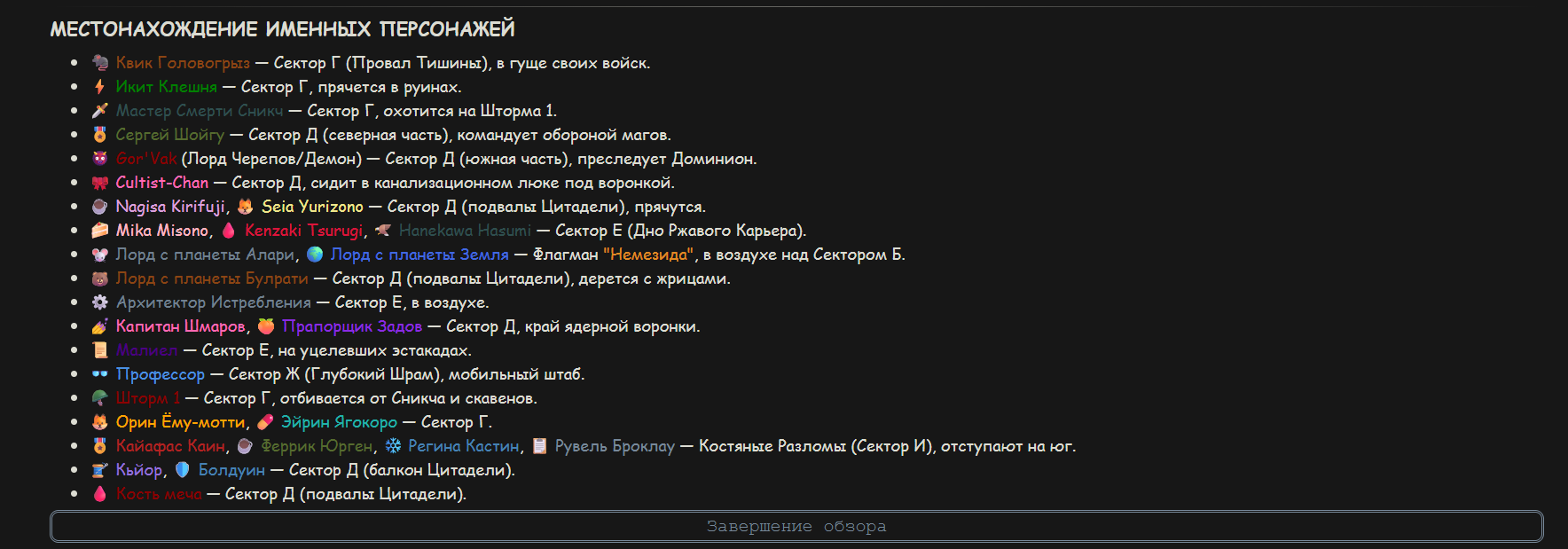Screen dimensions: 1568x549
Task: Open the Капитан Шмаров name link
Action: (x=181, y=326)
